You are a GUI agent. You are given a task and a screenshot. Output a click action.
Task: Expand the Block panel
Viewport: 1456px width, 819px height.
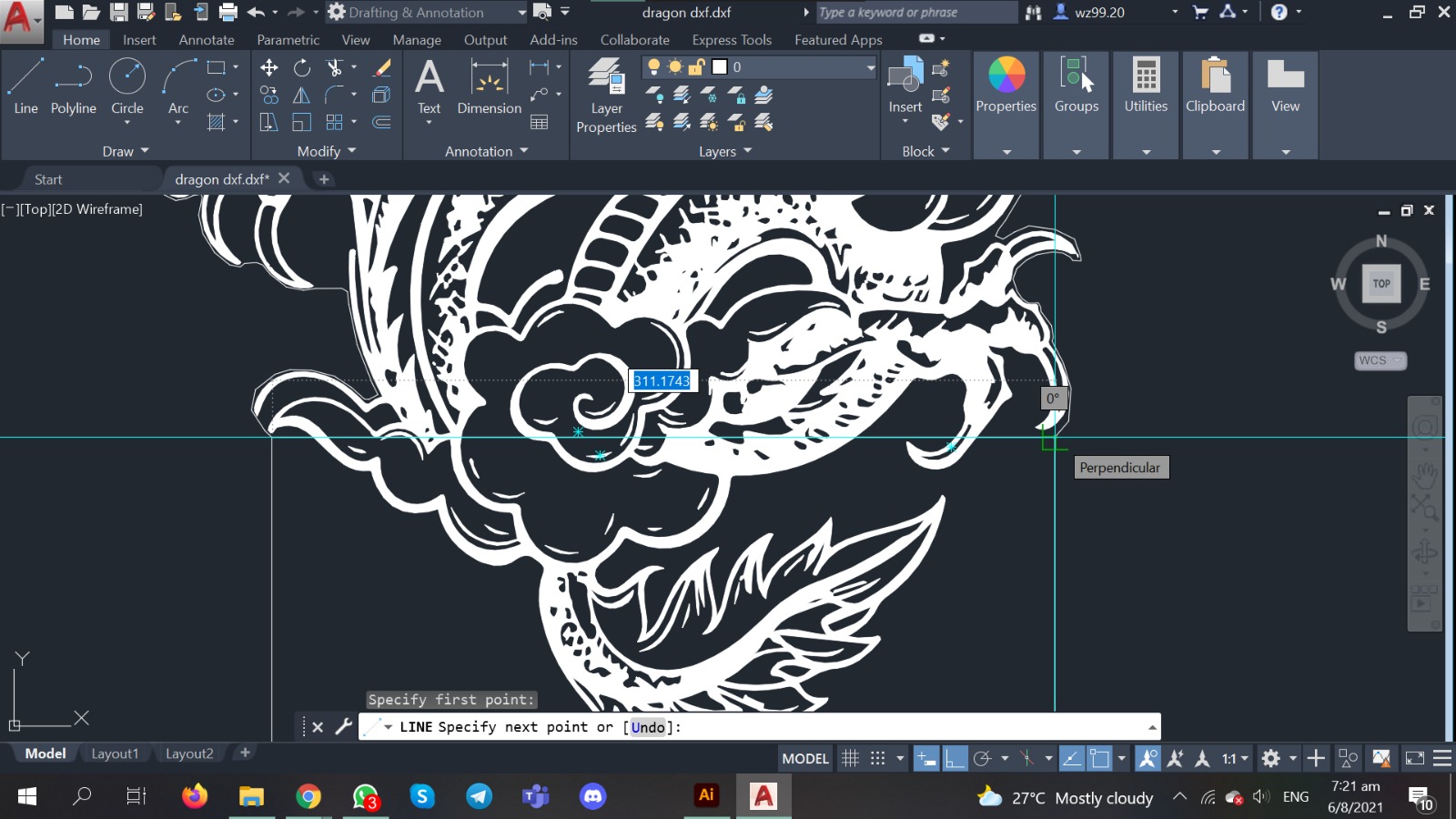tap(925, 151)
